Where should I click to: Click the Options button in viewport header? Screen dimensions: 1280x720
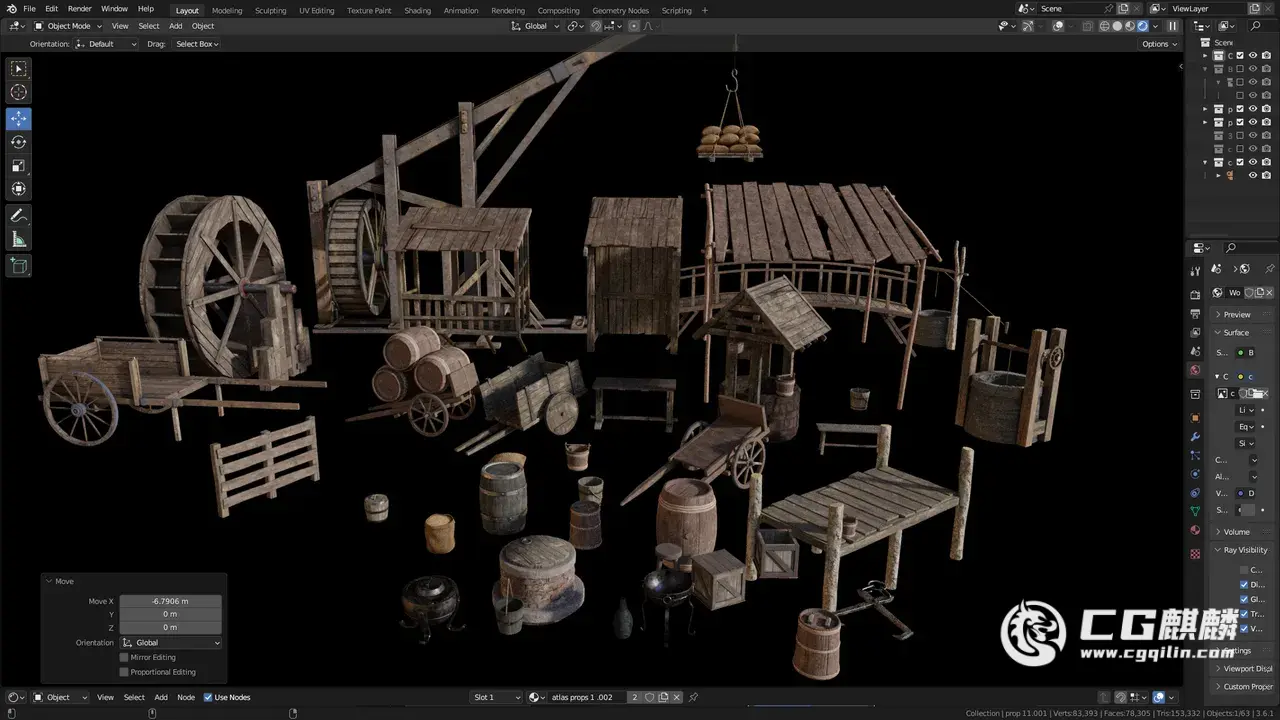[1158, 44]
